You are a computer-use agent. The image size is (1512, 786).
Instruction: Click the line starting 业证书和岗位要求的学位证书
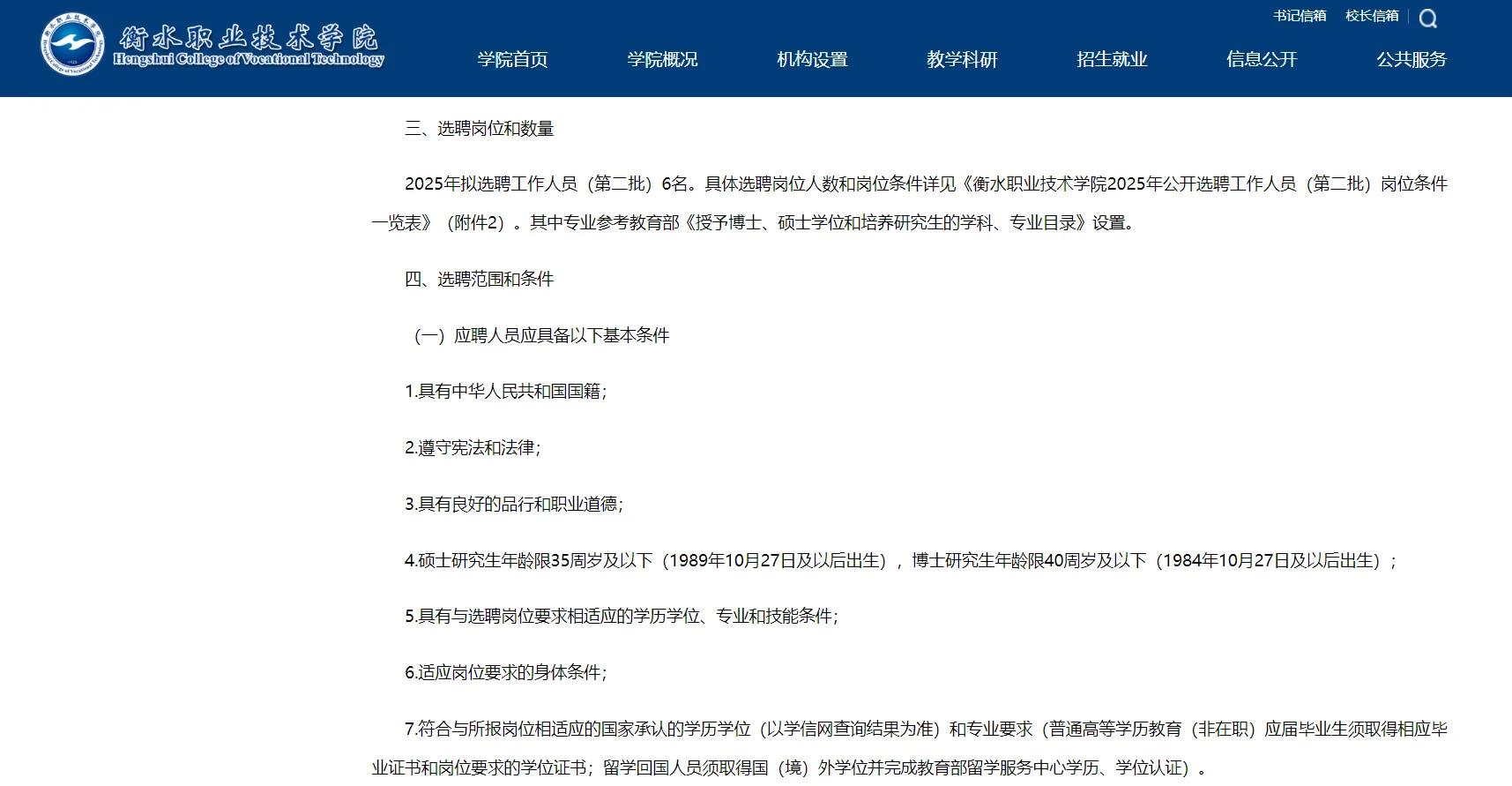pos(789,767)
